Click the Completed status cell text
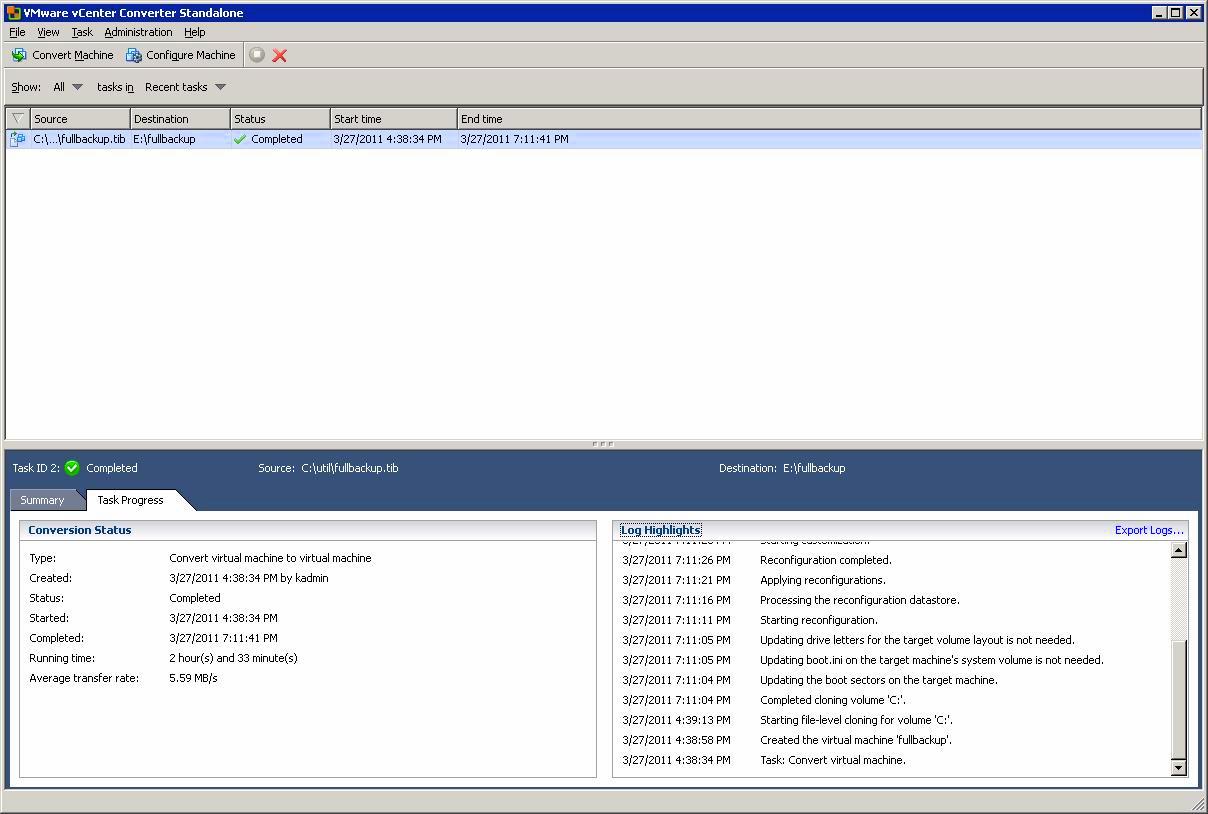The image size is (1208, 814). point(277,139)
